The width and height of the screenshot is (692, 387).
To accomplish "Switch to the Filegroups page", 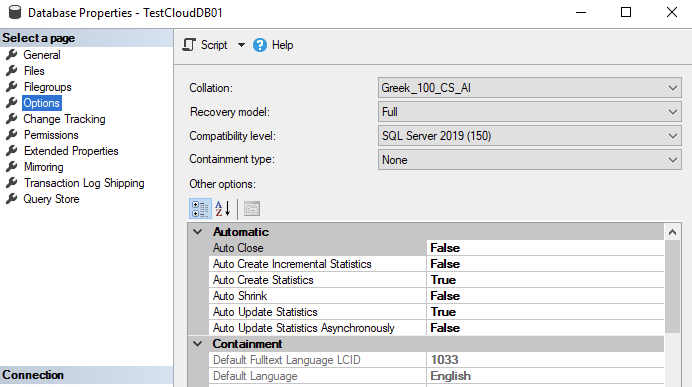I will (48, 87).
